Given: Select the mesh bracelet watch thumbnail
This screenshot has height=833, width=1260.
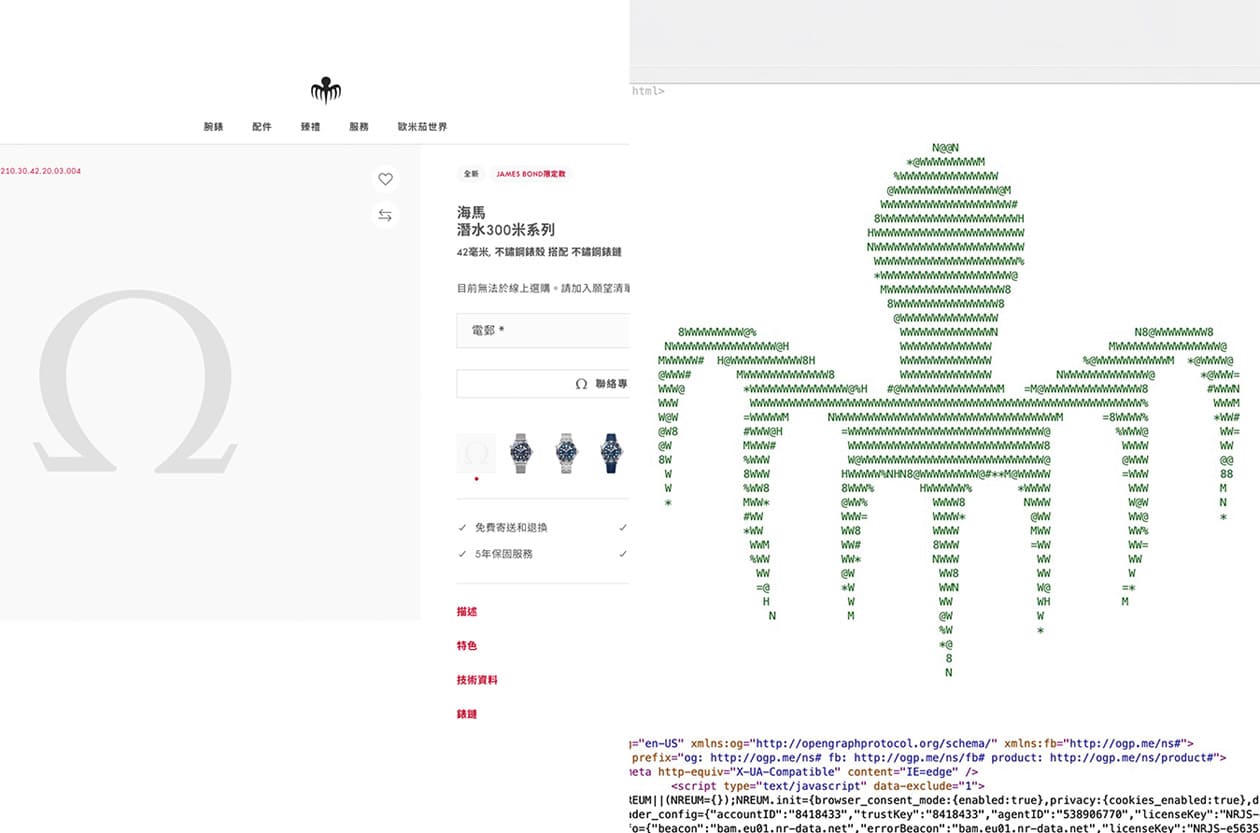Looking at the screenshot, I should (x=521, y=453).
